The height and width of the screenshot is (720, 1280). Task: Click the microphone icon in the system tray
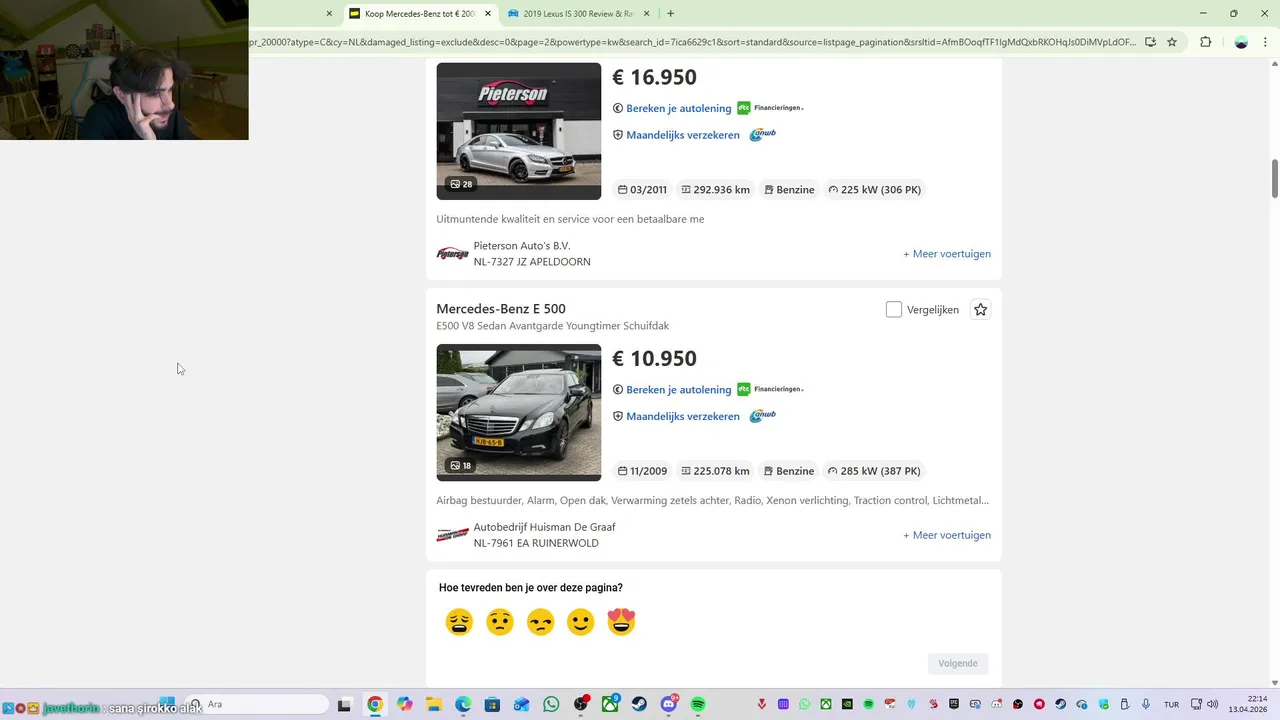click(x=1146, y=705)
